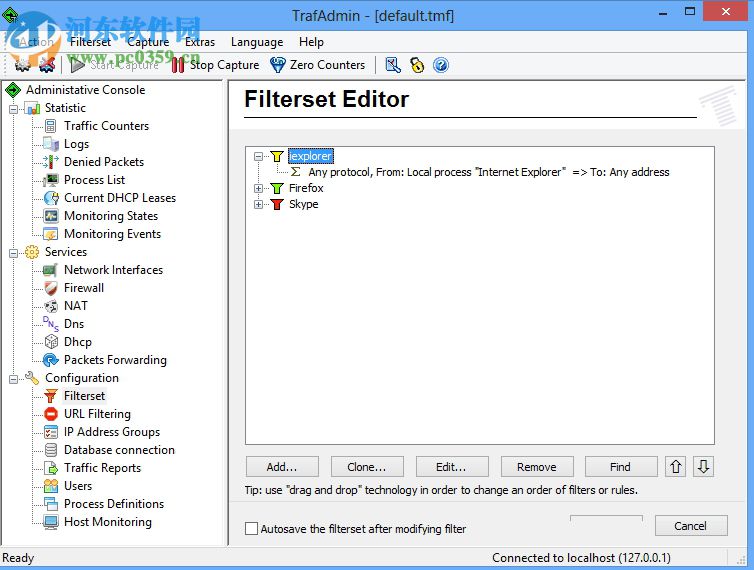The image size is (754, 570).
Task: Move filter down with arrow button
Action: click(704, 467)
